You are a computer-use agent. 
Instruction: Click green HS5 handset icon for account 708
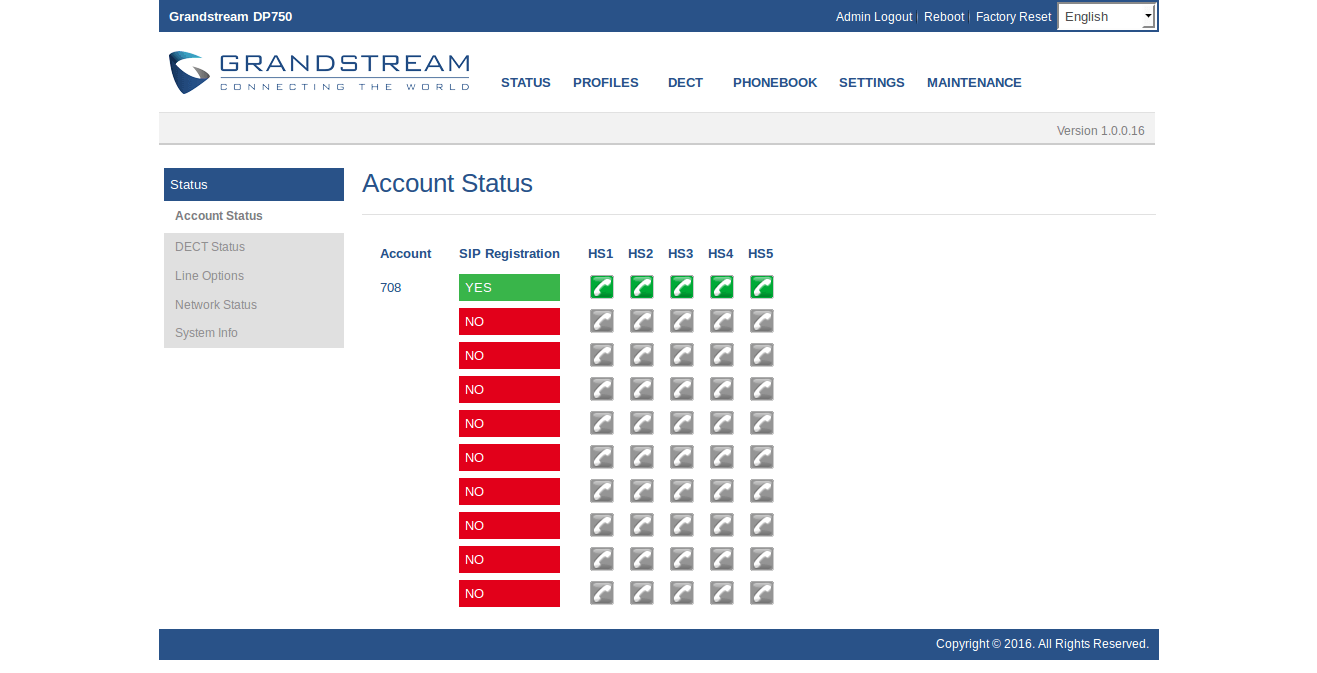pos(761,287)
